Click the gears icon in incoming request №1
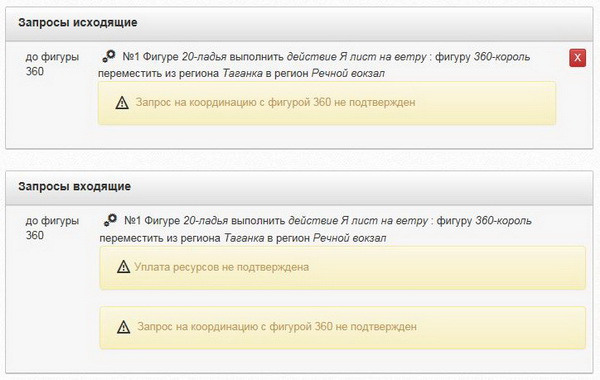 (111, 220)
